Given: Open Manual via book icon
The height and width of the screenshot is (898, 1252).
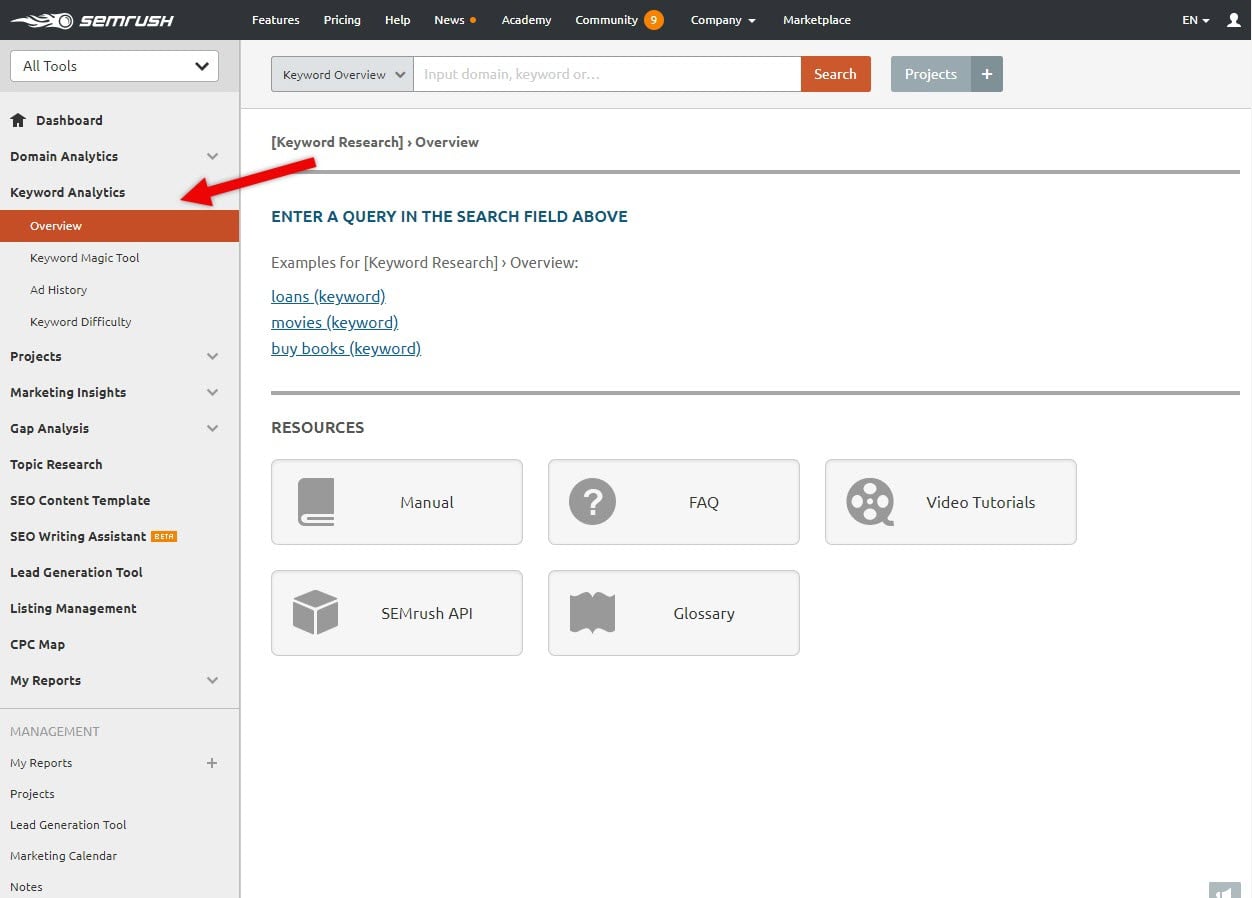Looking at the screenshot, I should pyautogui.click(x=316, y=502).
